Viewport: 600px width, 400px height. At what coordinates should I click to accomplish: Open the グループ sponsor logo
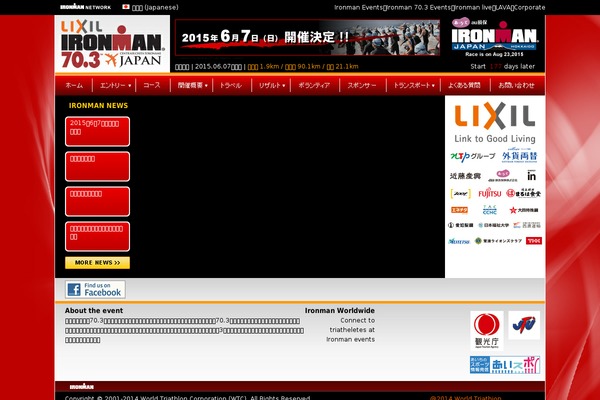pos(473,157)
